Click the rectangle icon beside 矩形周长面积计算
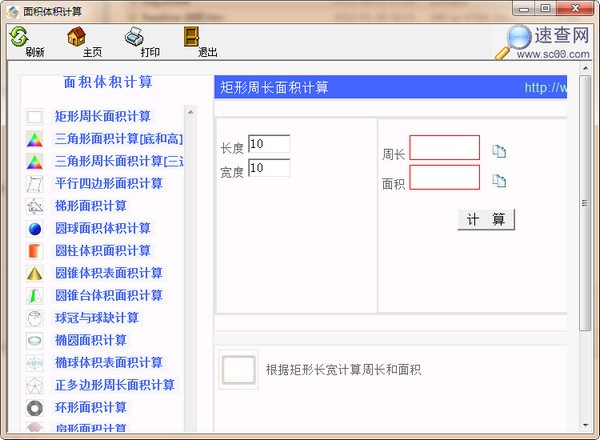The height and width of the screenshot is (440, 600). tap(35, 117)
